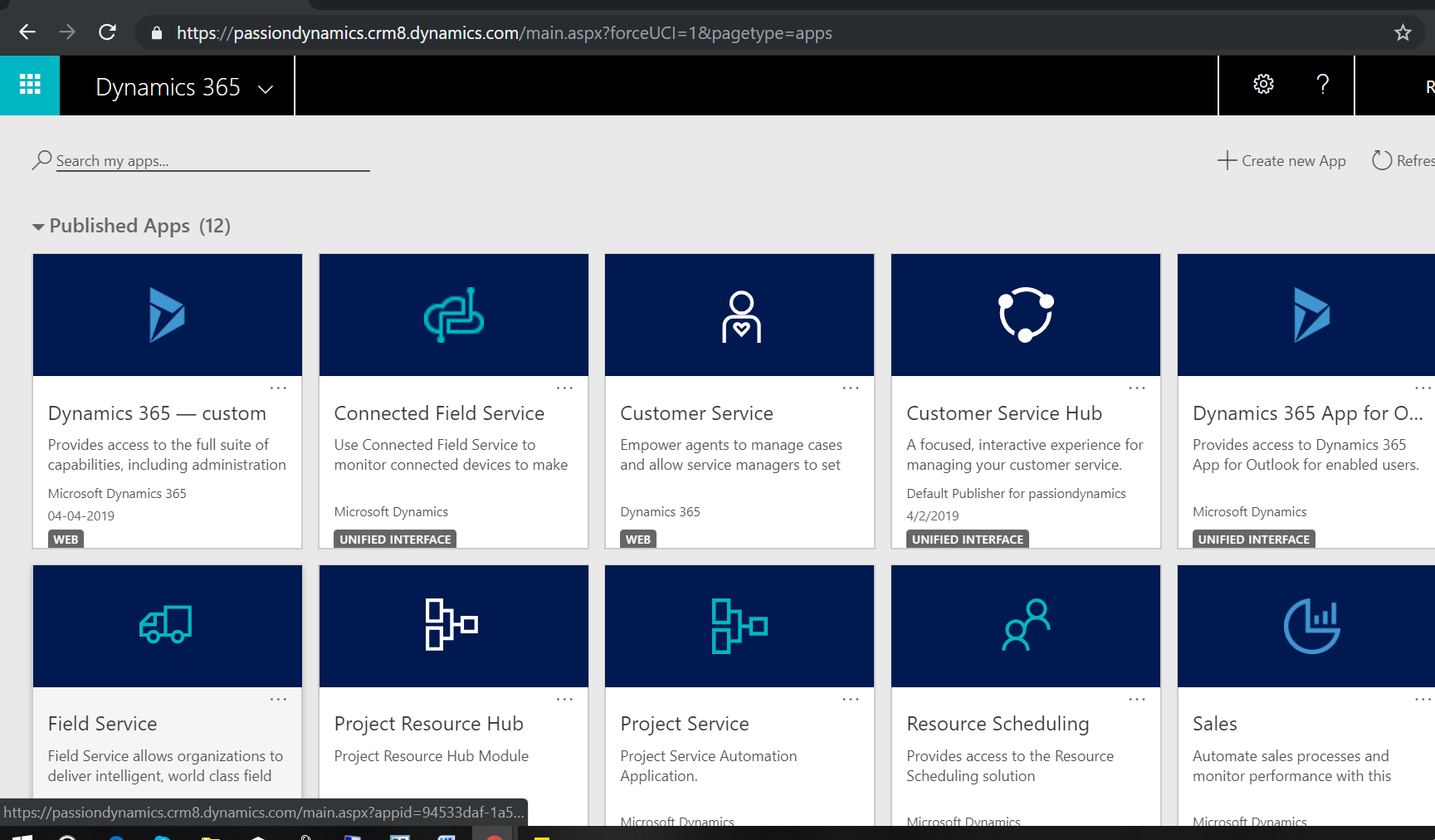Bookmark this page with the star icon
The width and height of the screenshot is (1435, 840).
tap(1403, 33)
